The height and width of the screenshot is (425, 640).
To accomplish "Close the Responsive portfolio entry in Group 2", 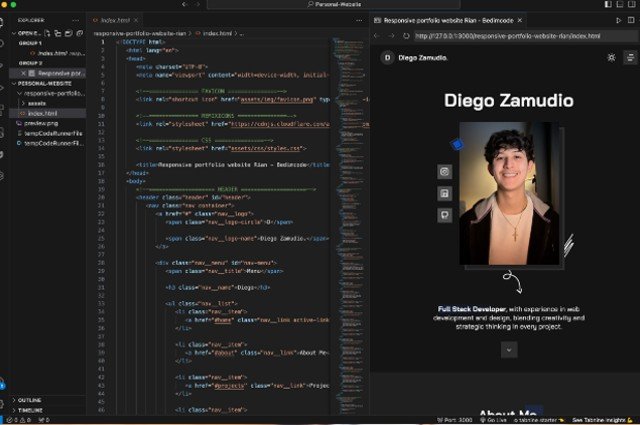I will pos(23,73).
